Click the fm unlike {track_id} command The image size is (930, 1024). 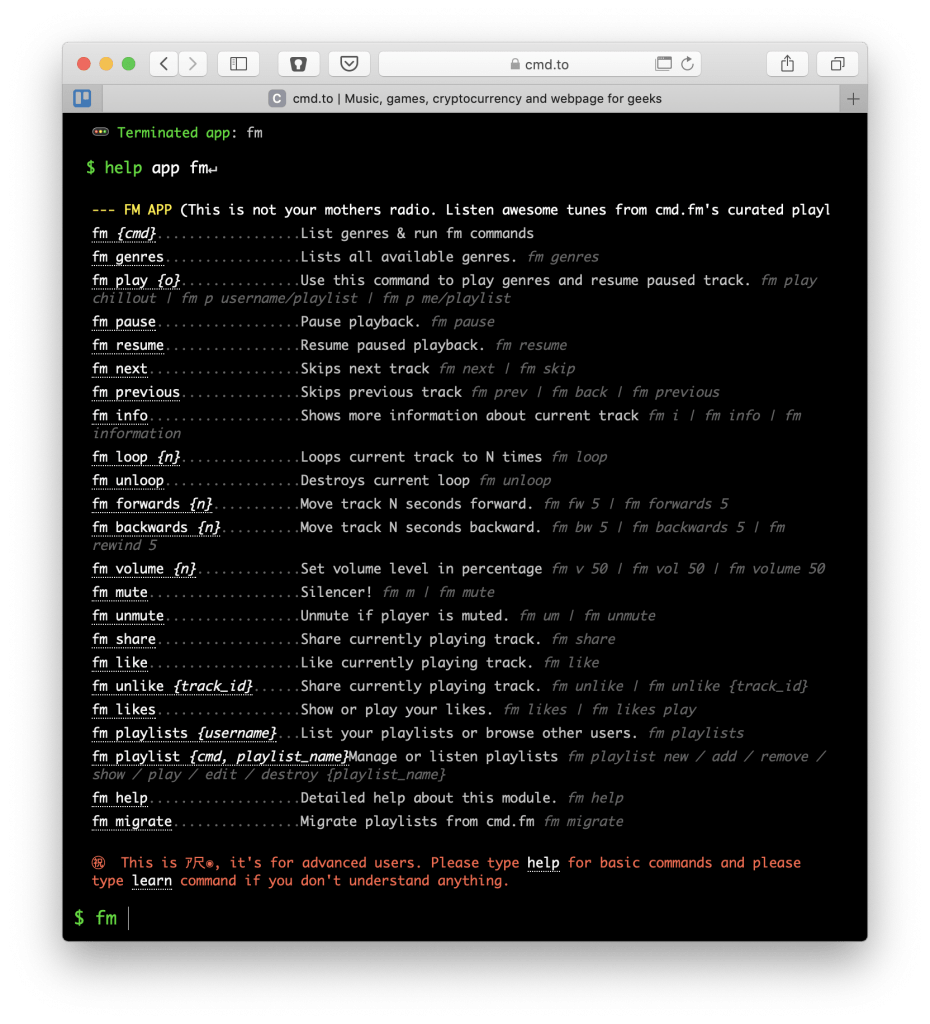172,686
